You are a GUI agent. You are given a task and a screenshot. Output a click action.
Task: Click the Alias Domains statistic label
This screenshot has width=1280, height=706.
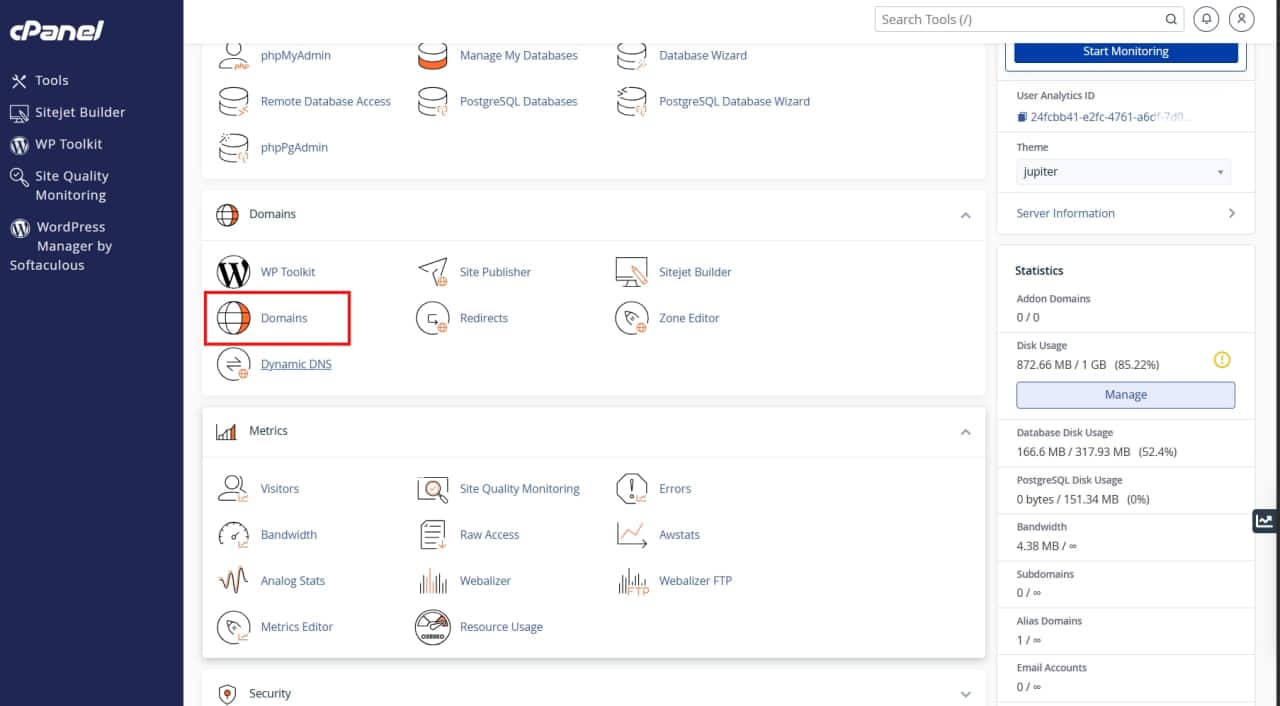click(x=1049, y=621)
